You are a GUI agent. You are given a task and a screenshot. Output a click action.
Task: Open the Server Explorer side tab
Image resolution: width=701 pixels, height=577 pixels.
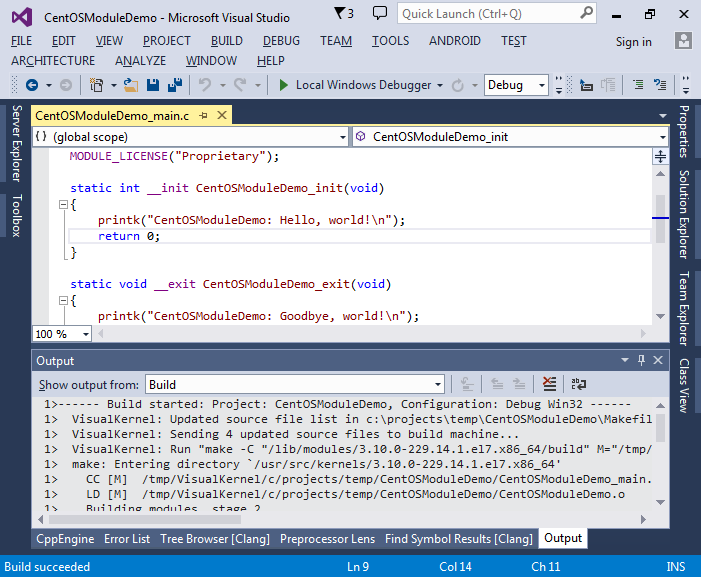point(17,143)
